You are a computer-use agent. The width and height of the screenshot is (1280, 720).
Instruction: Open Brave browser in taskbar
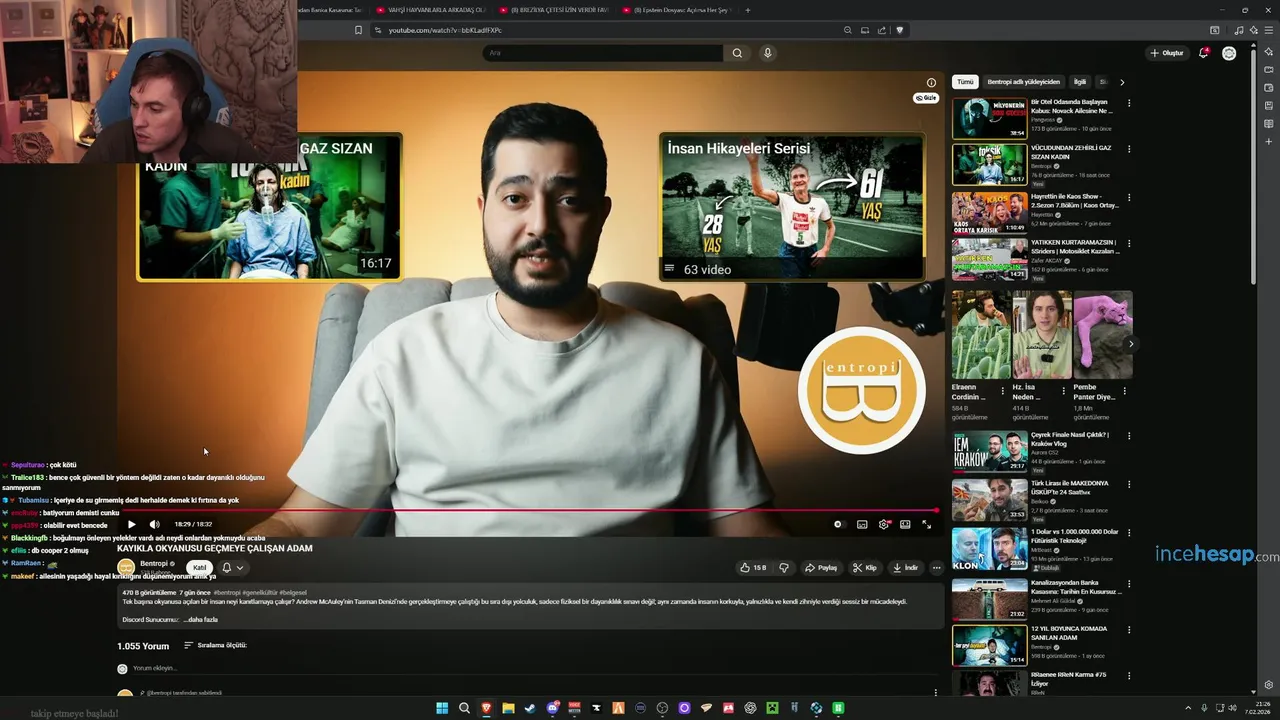tap(486, 708)
